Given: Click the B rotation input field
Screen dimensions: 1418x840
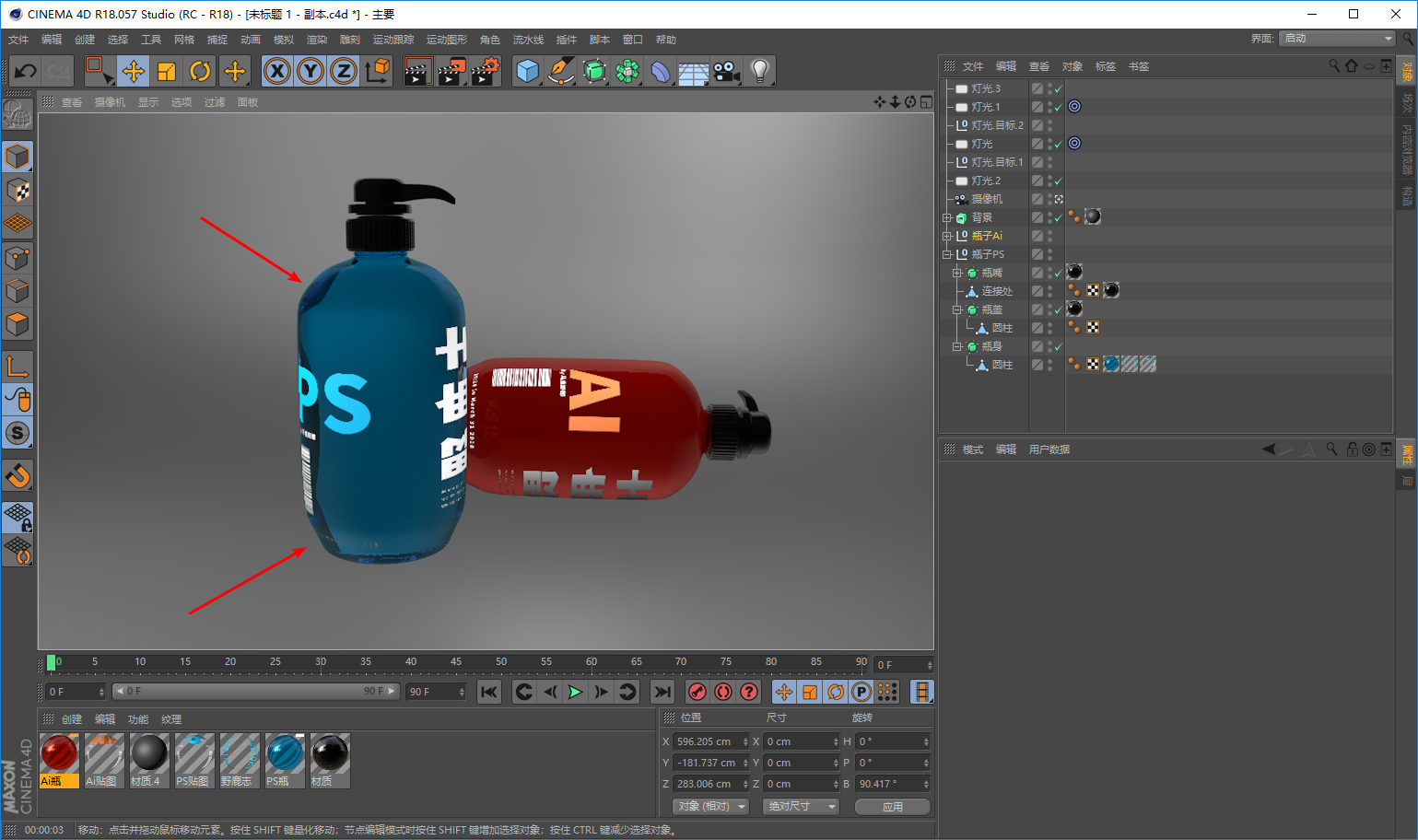Looking at the screenshot, I should pos(893,784).
